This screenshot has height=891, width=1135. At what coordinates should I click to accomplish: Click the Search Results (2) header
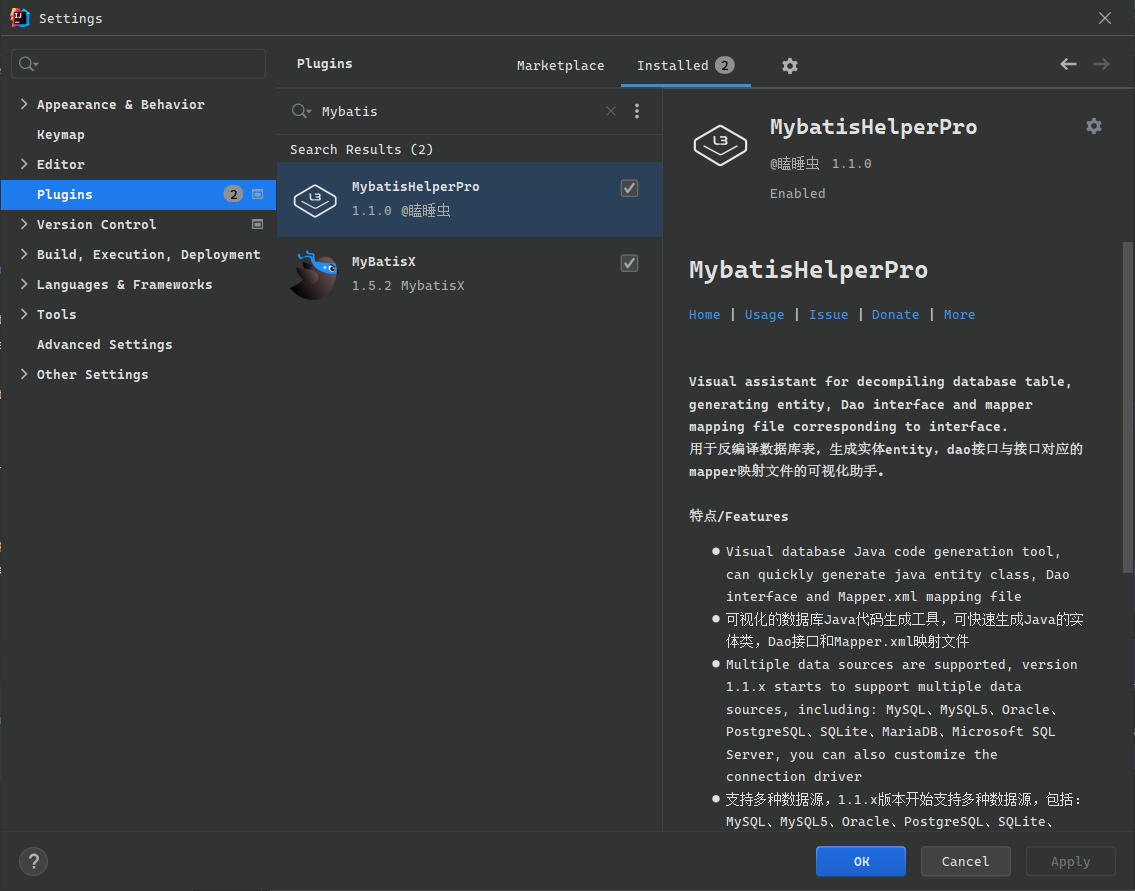click(x=361, y=149)
